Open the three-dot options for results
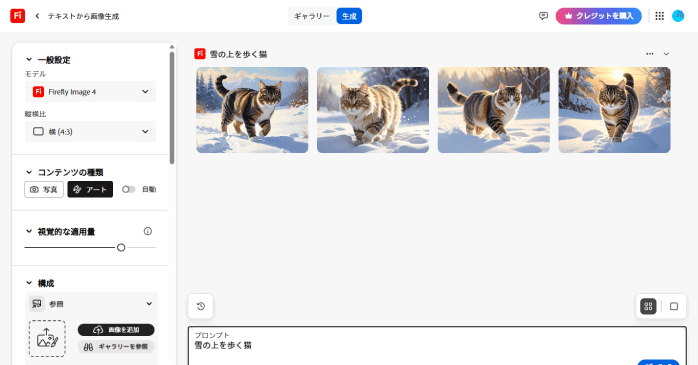This screenshot has height=365, width=698. click(x=650, y=54)
